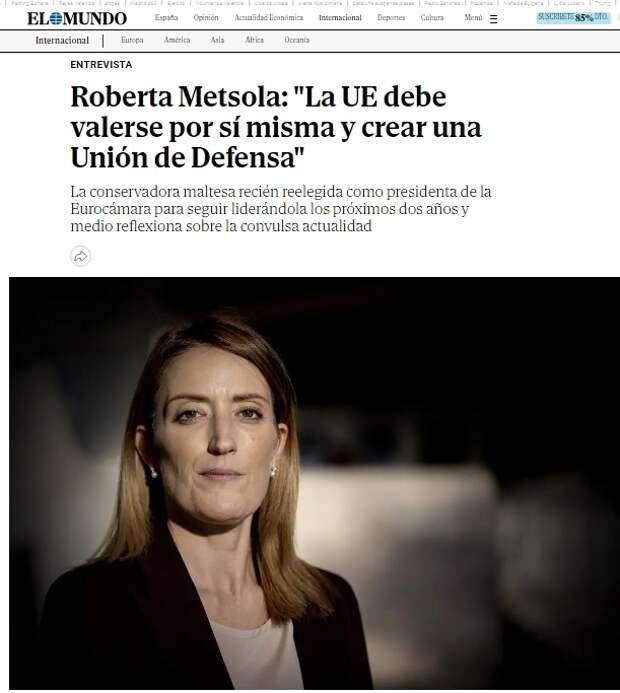Click the share arrow icon below the subtitle
The width and height of the screenshot is (620, 693).
(x=80, y=256)
